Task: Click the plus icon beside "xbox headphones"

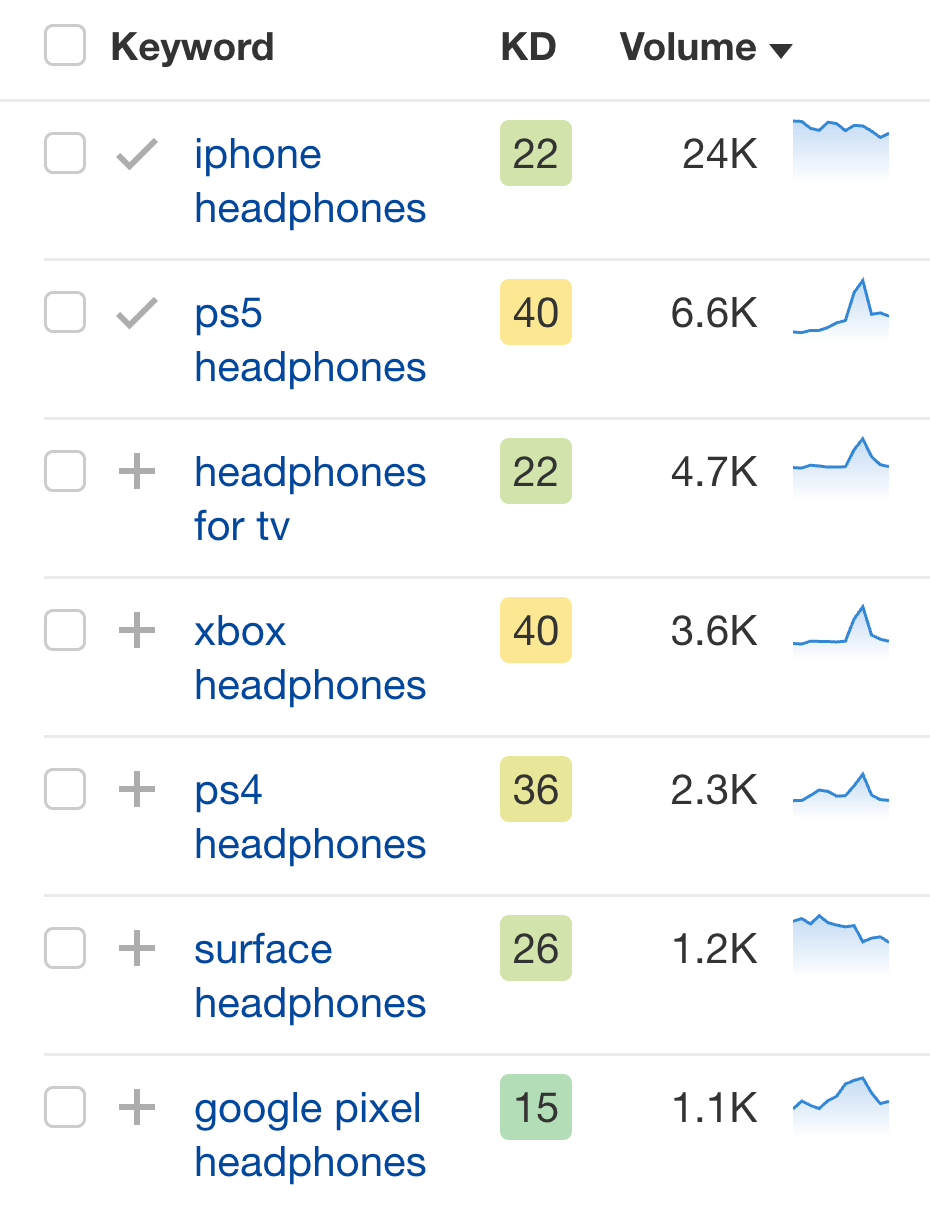Action: (135, 630)
